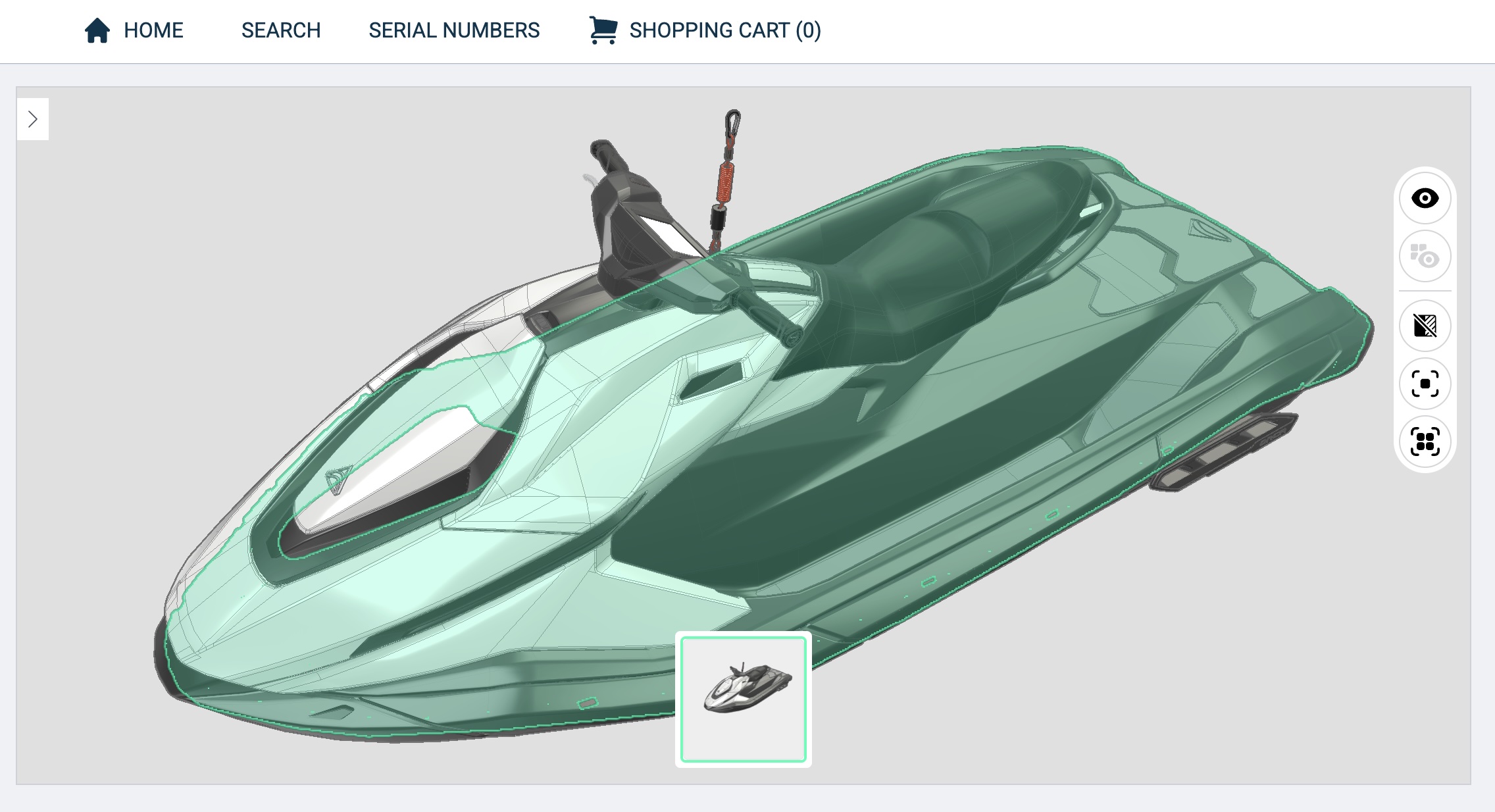This screenshot has width=1495, height=812.
Task: Click the shopping cart icon
Action: point(603,30)
